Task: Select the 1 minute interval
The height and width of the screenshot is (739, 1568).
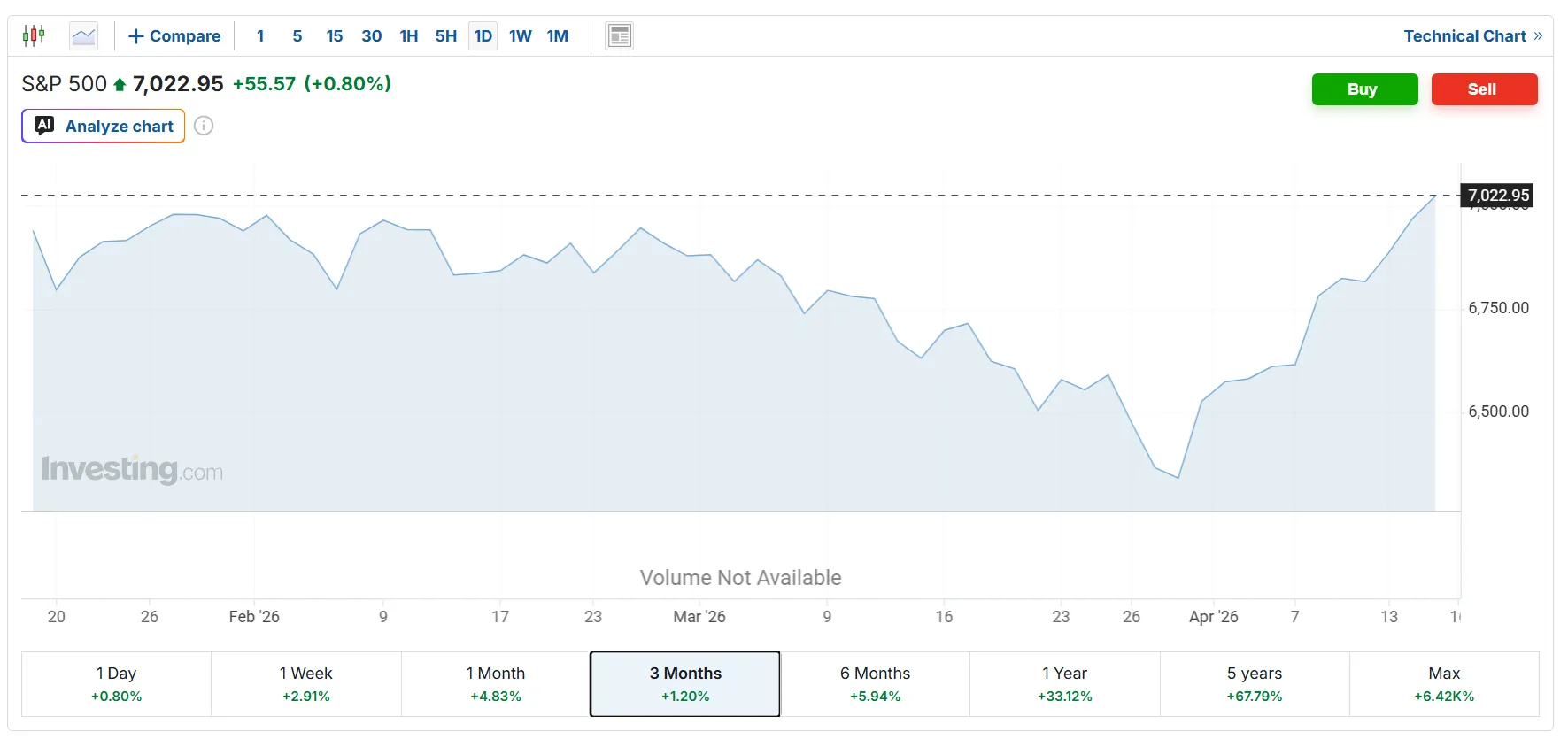Action: (x=260, y=36)
